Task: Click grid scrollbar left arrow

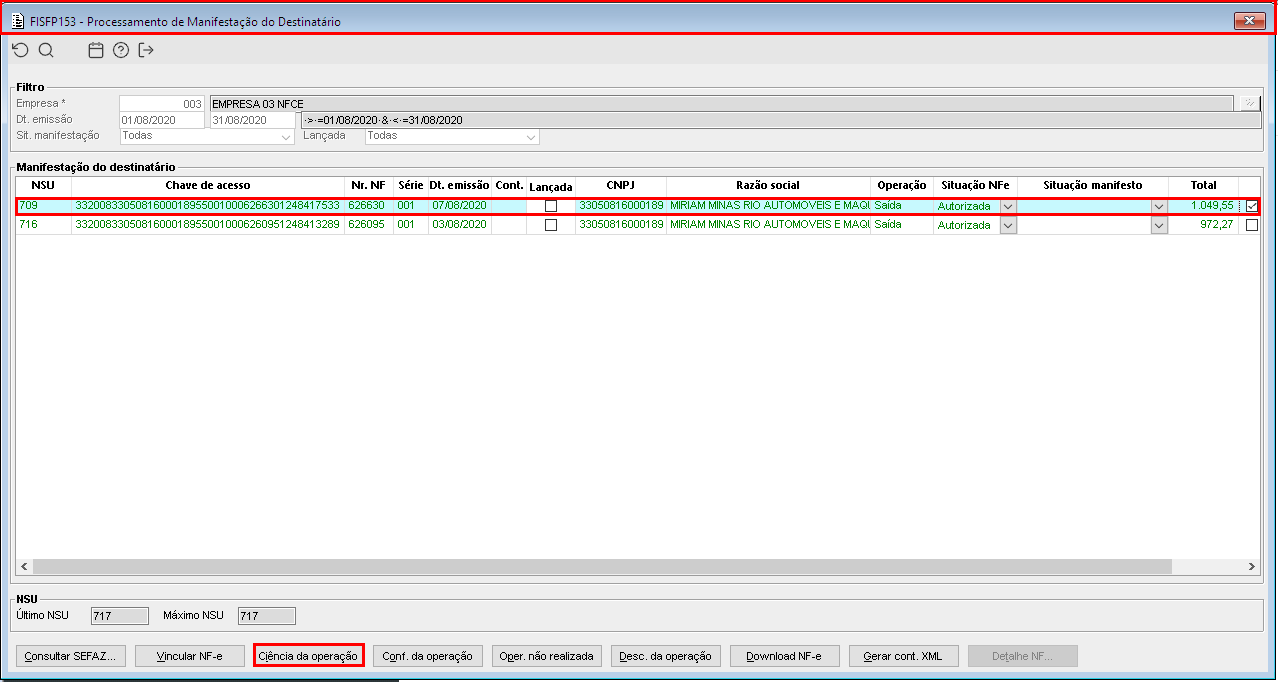Action: 23,566
